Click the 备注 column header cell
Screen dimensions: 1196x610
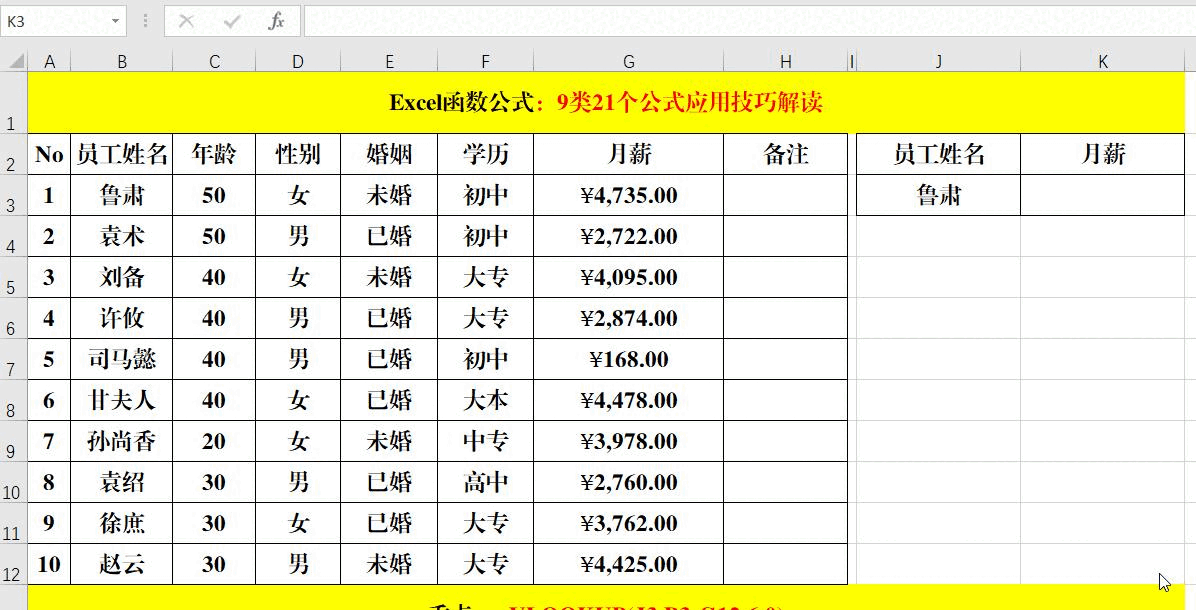point(785,154)
